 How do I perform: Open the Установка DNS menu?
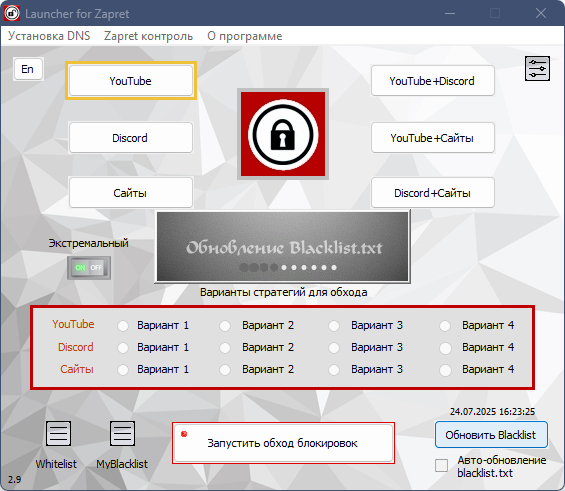(x=49, y=36)
